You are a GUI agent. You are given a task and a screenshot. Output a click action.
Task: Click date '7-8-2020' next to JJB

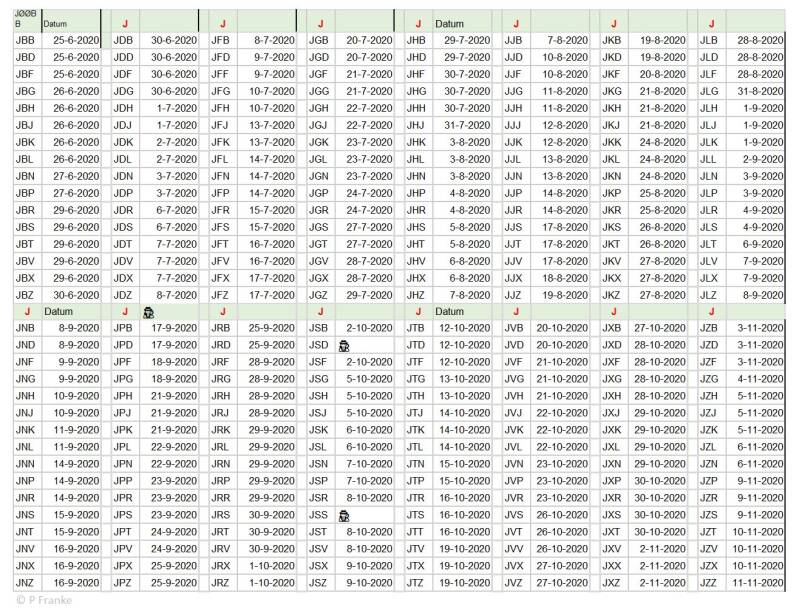click(x=568, y=40)
